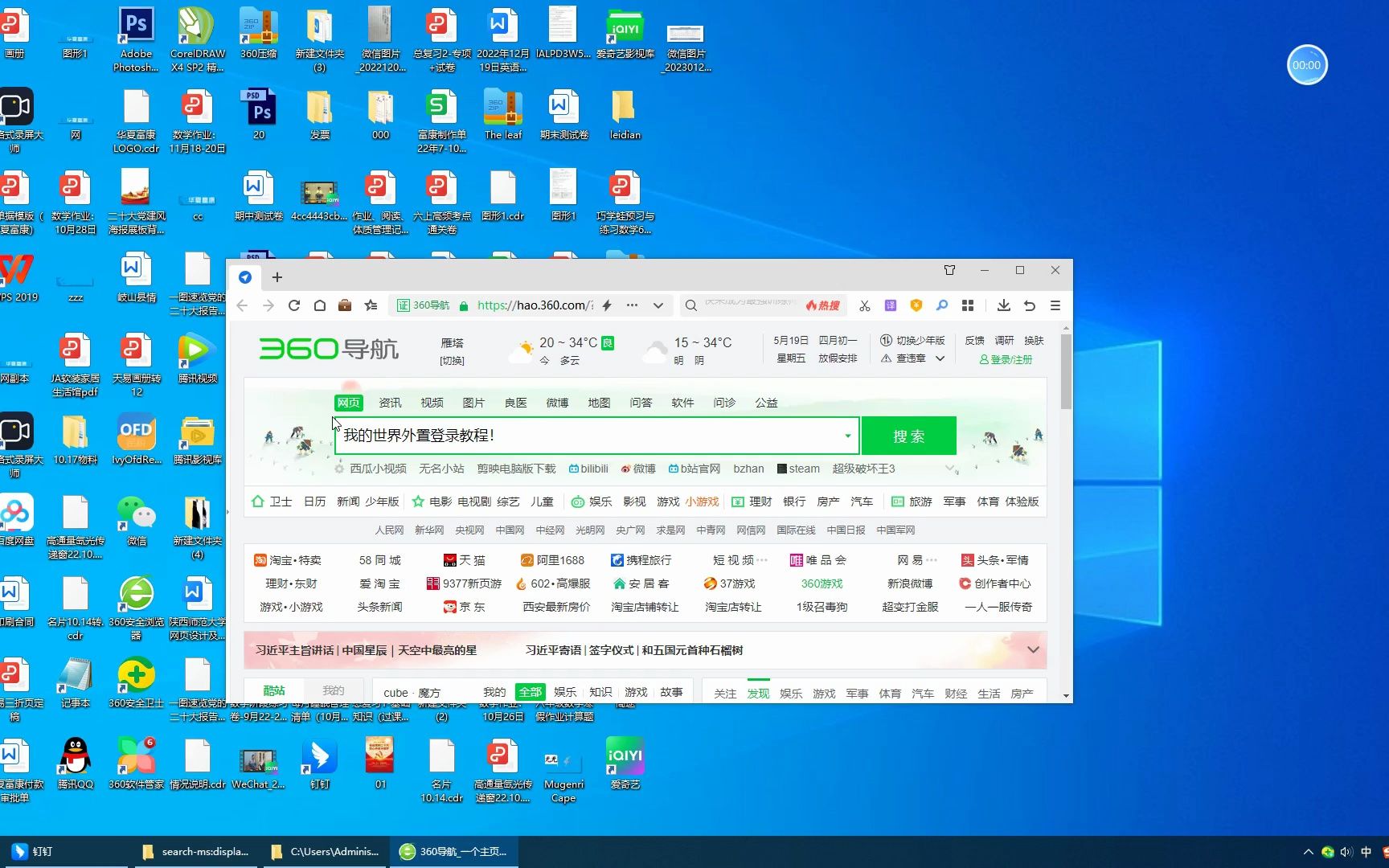Go to the browser home page
The image size is (1389, 868).
(x=320, y=305)
